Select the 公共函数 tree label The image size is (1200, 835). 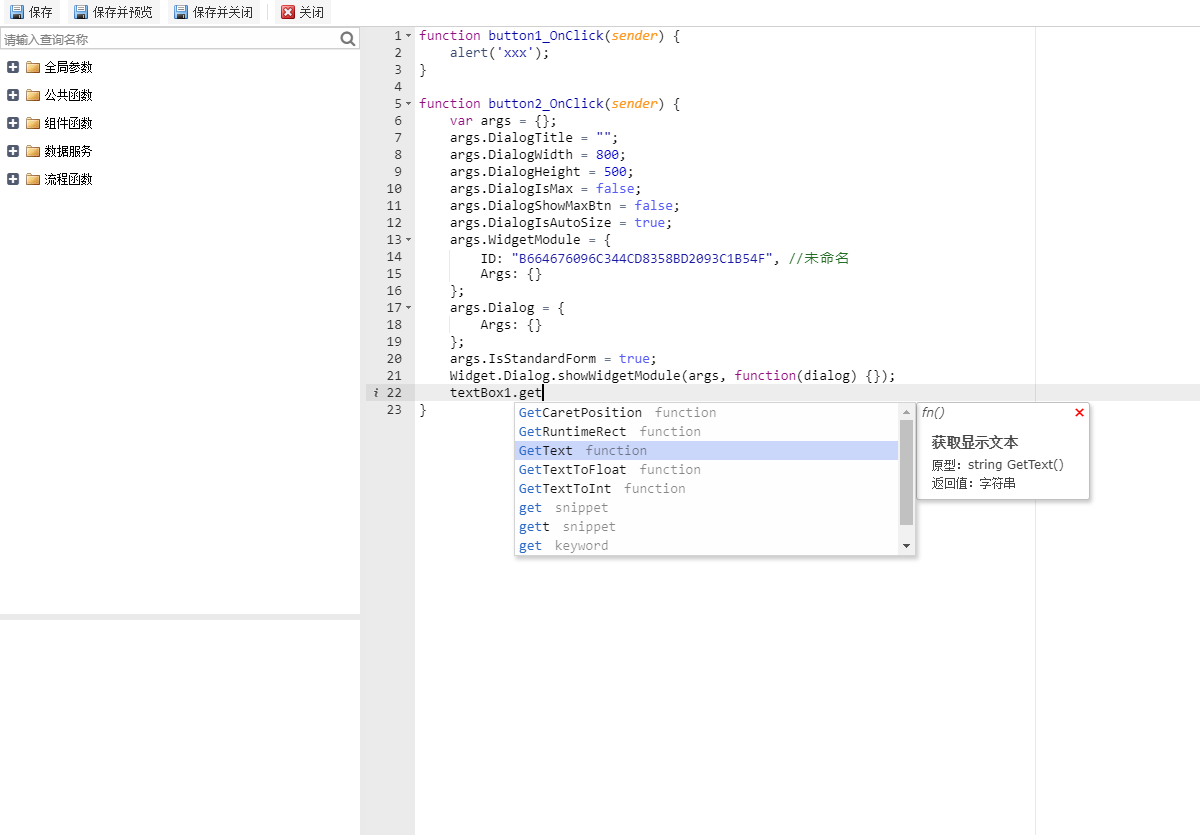[x=68, y=95]
